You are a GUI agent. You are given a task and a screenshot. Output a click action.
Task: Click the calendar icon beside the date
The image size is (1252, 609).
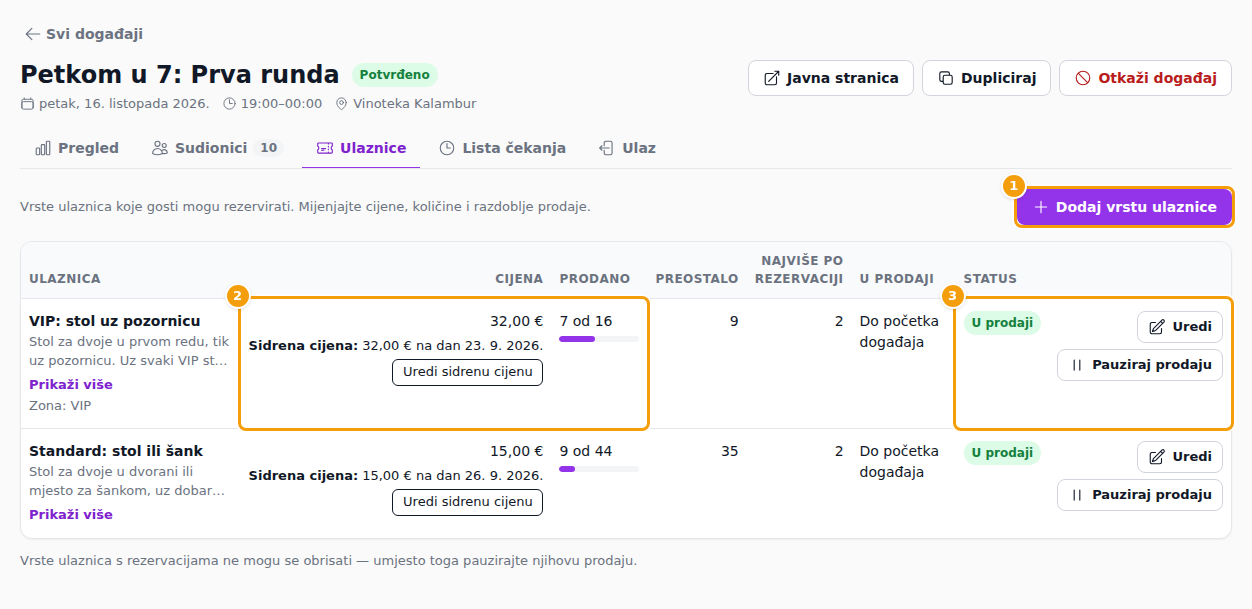(27, 104)
